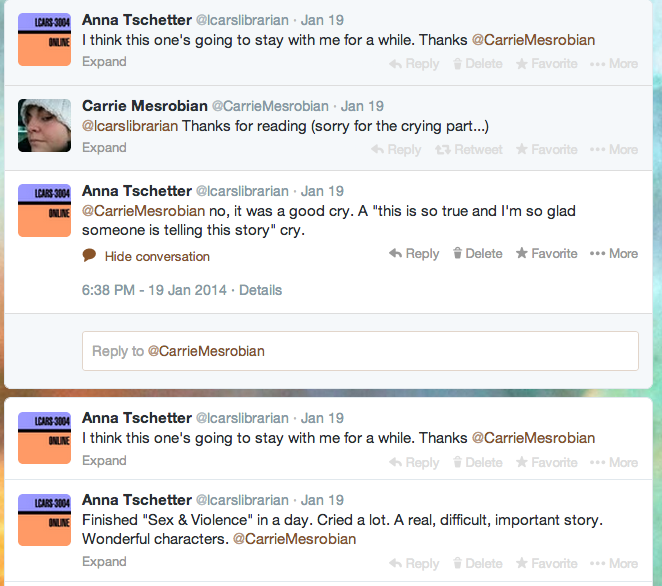Open the @lcarslibrarian mention in Carrie's tweet

coord(130,125)
